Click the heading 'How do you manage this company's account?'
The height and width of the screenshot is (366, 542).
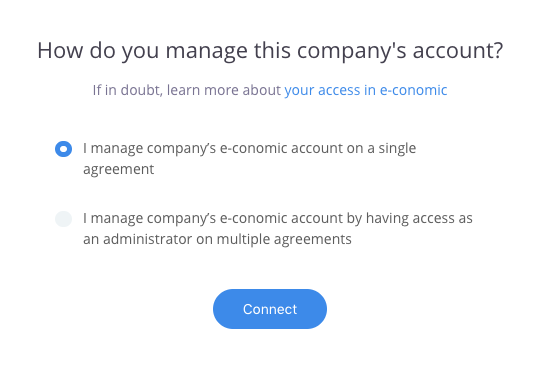(270, 50)
